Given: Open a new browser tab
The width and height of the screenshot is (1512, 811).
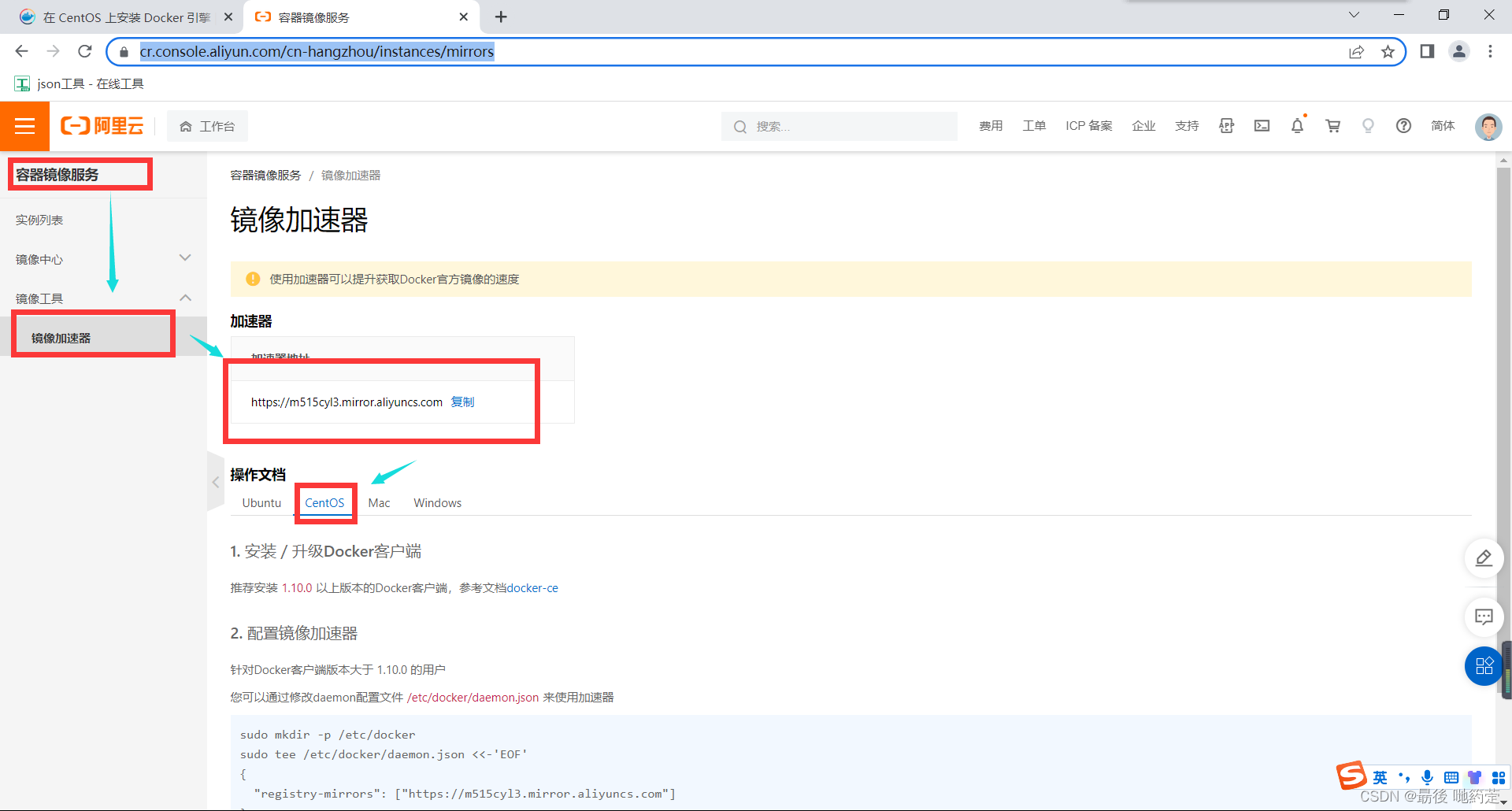Looking at the screenshot, I should click(x=501, y=17).
